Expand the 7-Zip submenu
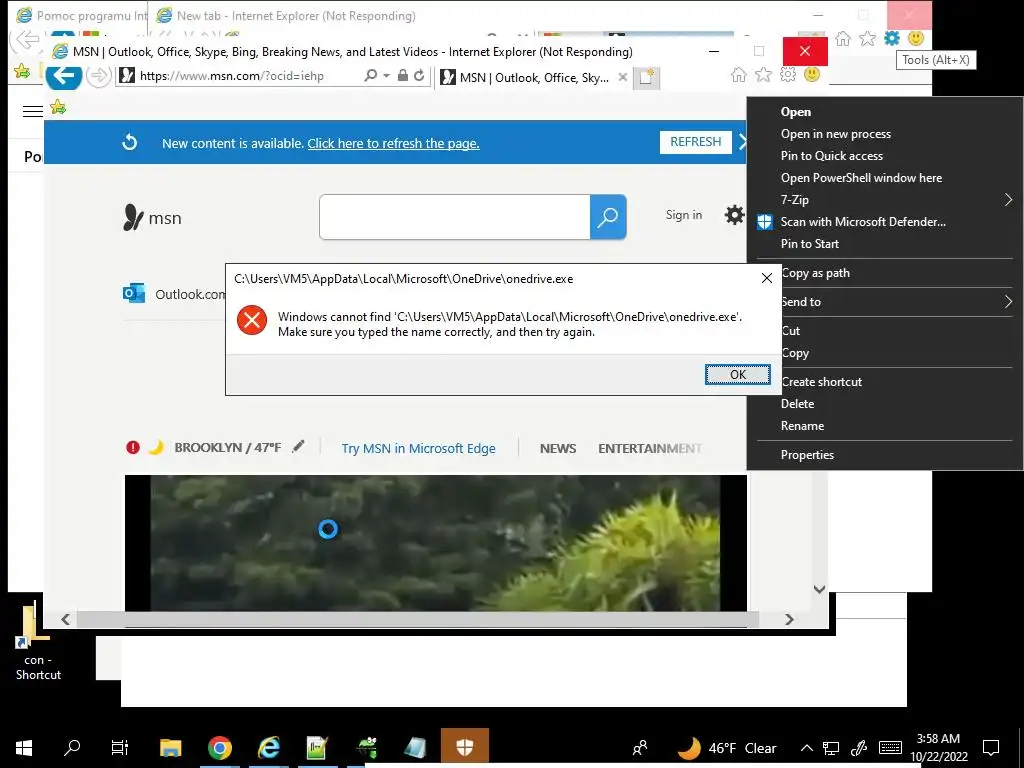The height and width of the screenshot is (768, 1024). [x=1008, y=200]
